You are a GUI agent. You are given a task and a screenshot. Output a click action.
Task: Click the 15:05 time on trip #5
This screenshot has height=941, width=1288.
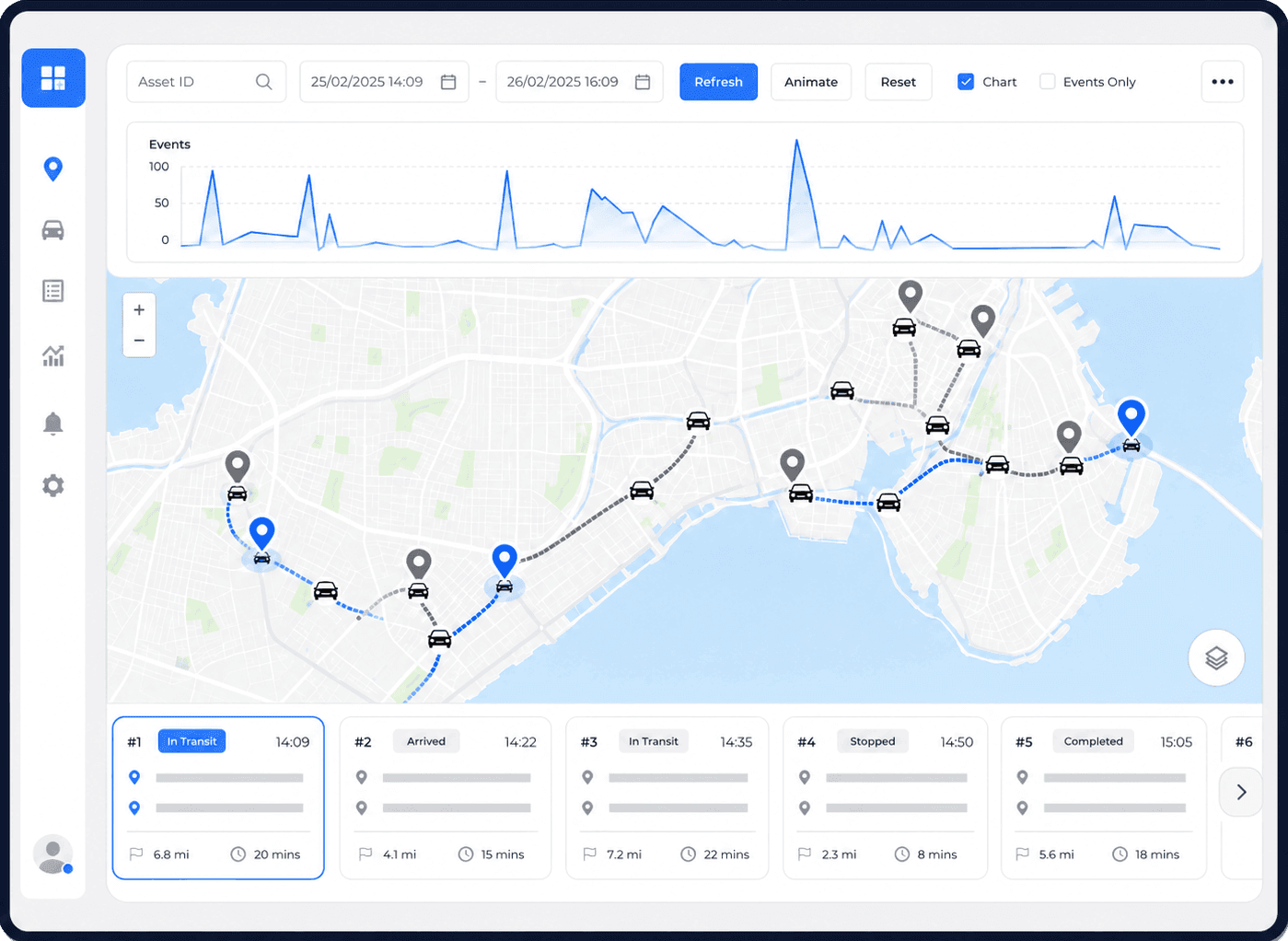(1176, 742)
